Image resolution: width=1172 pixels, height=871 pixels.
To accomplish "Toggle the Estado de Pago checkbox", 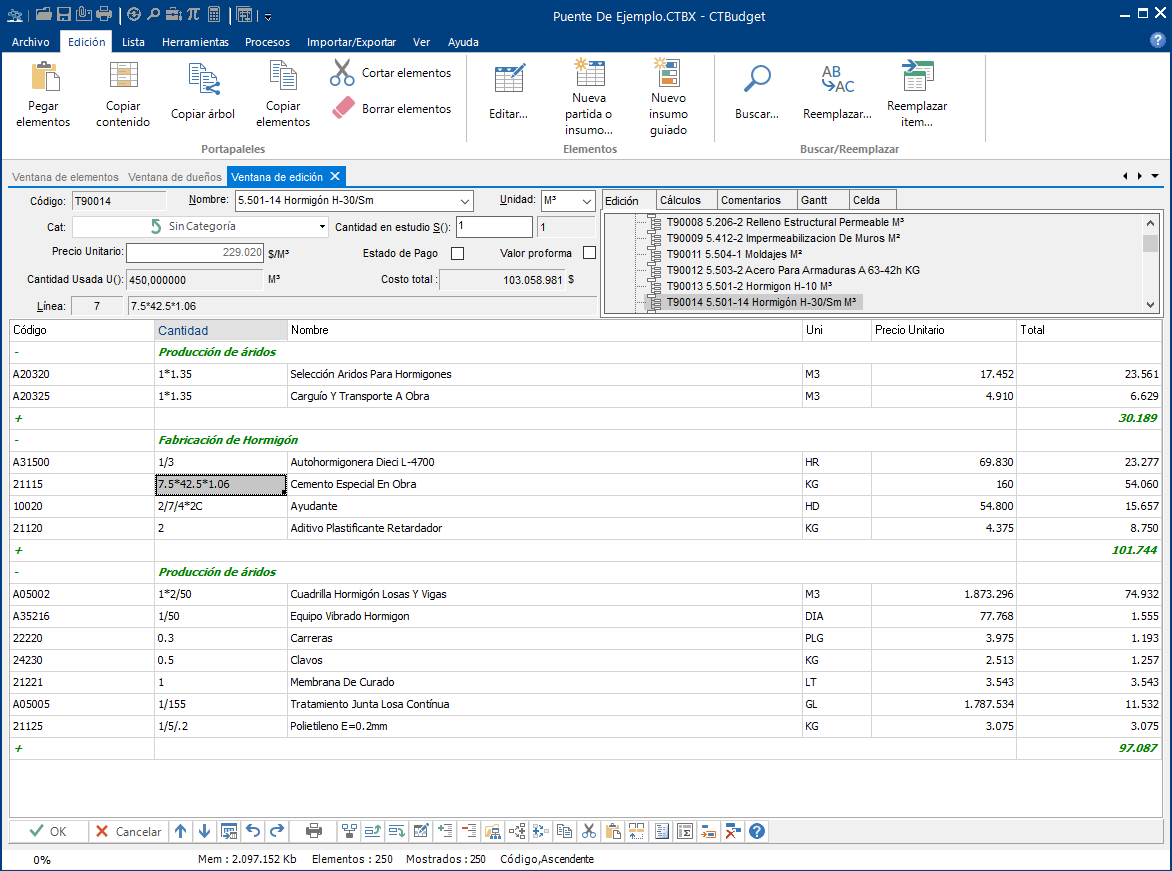I will [x=458, y=253].
